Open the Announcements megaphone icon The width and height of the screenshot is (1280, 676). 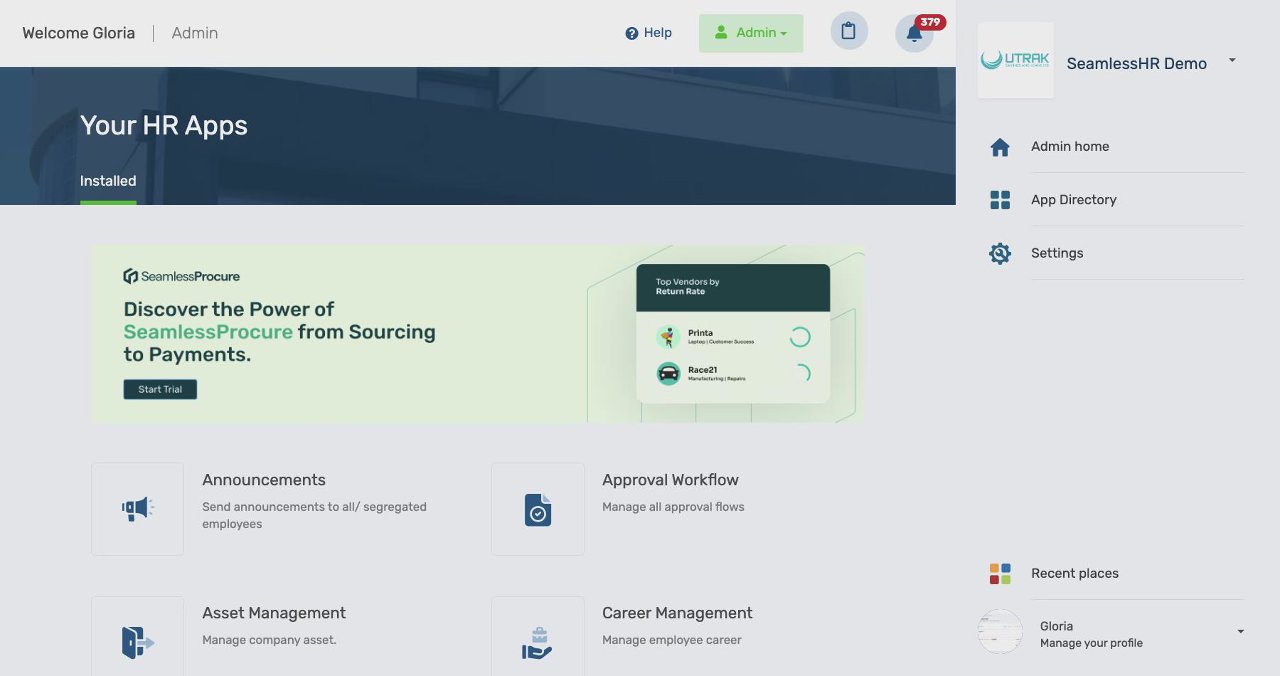pyautogui.click(x=137, y=509)
